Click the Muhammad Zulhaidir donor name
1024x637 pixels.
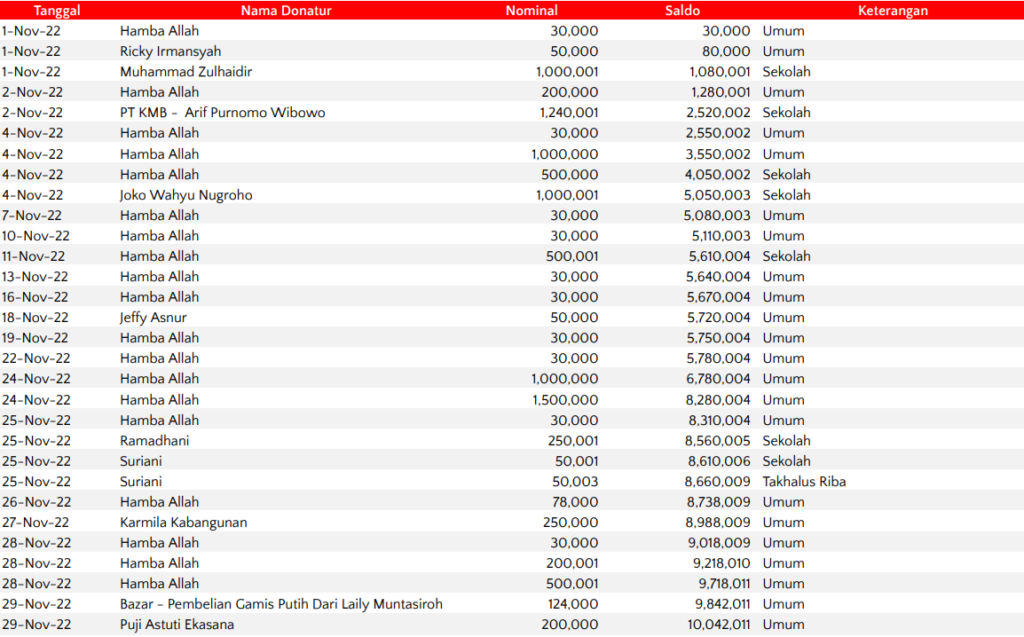[x=185, y=72]
